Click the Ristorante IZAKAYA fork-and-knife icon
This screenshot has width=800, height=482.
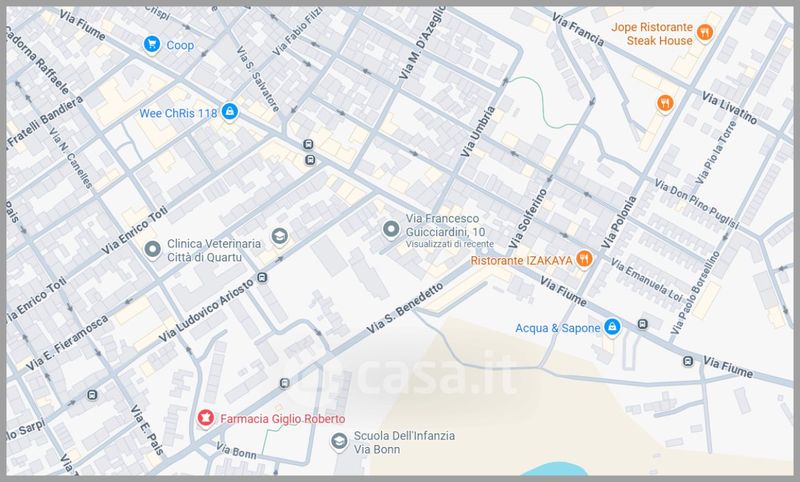coord(584,259)
